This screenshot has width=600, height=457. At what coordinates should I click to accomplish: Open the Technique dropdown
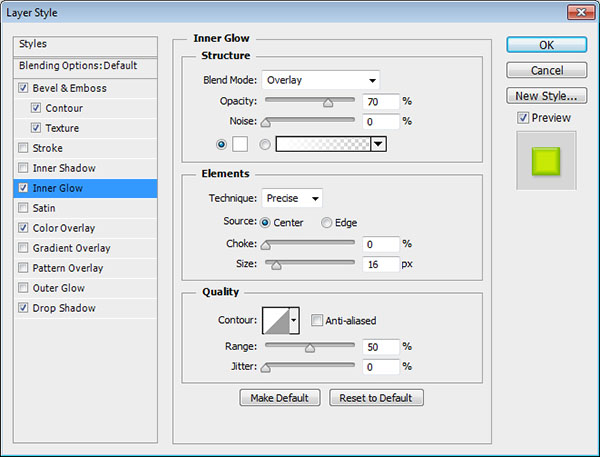[292, 198]
